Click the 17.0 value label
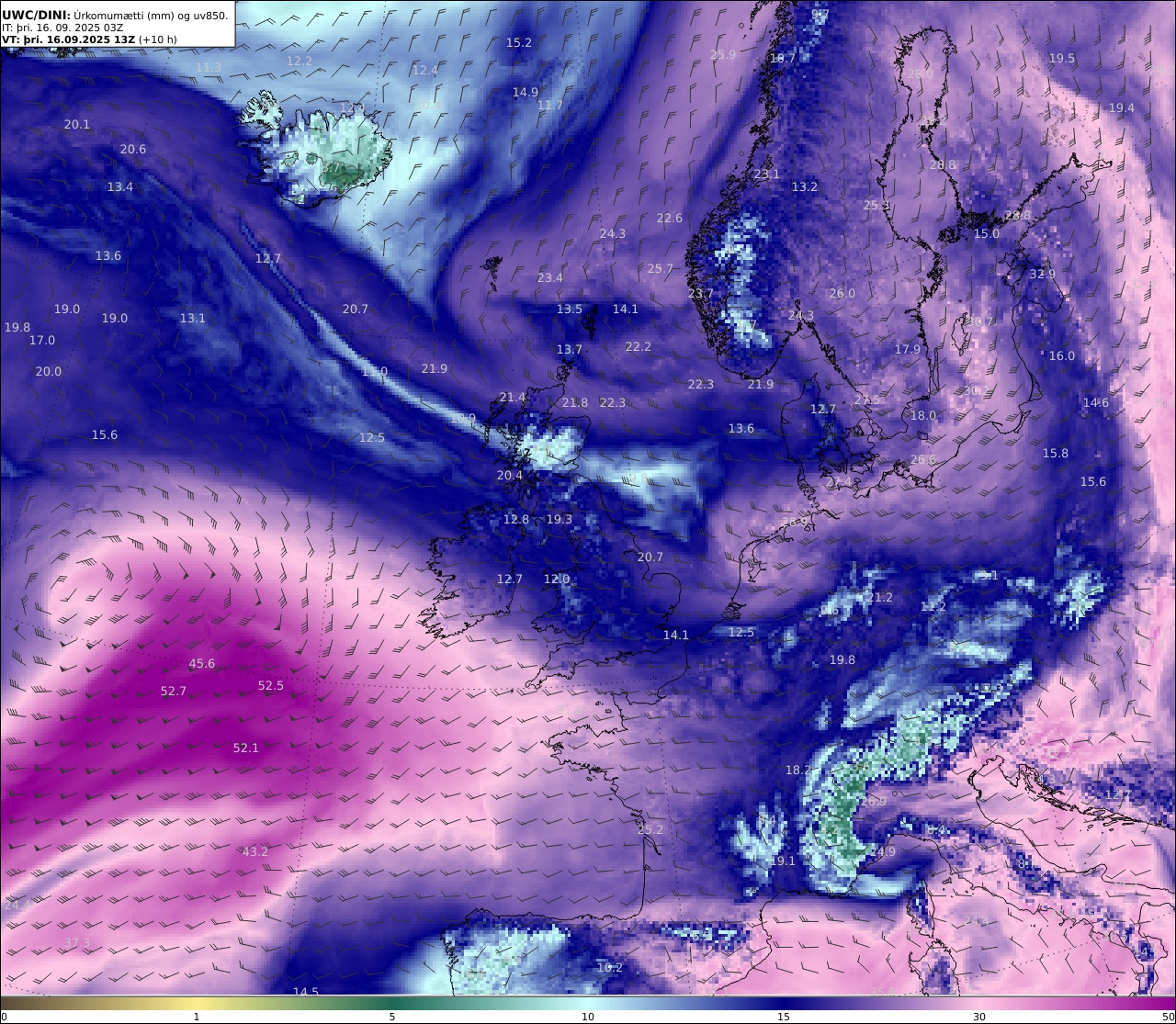 42,340
